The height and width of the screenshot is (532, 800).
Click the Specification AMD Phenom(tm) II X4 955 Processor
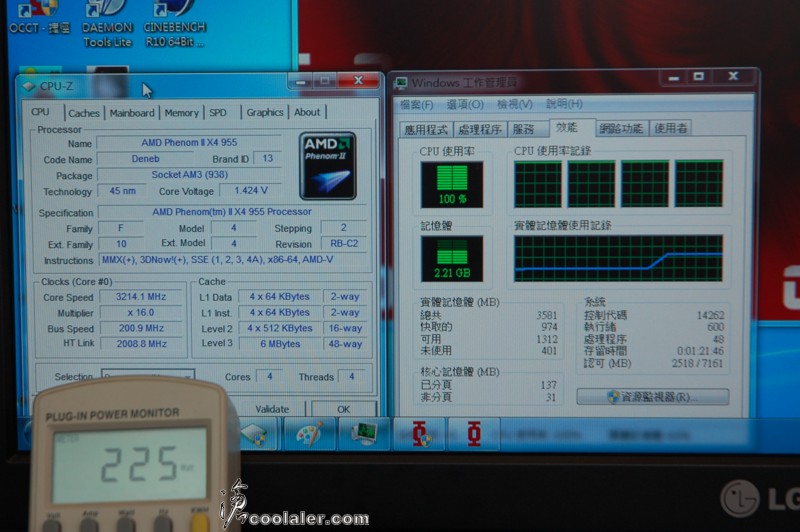(x=232, y=212)
